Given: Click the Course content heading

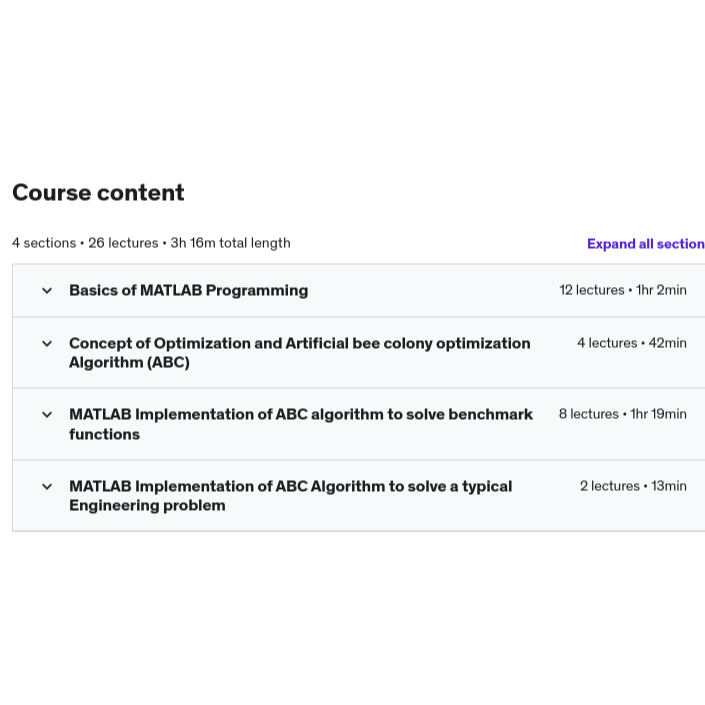Looking at the screenshot, I should pos(98,192).
